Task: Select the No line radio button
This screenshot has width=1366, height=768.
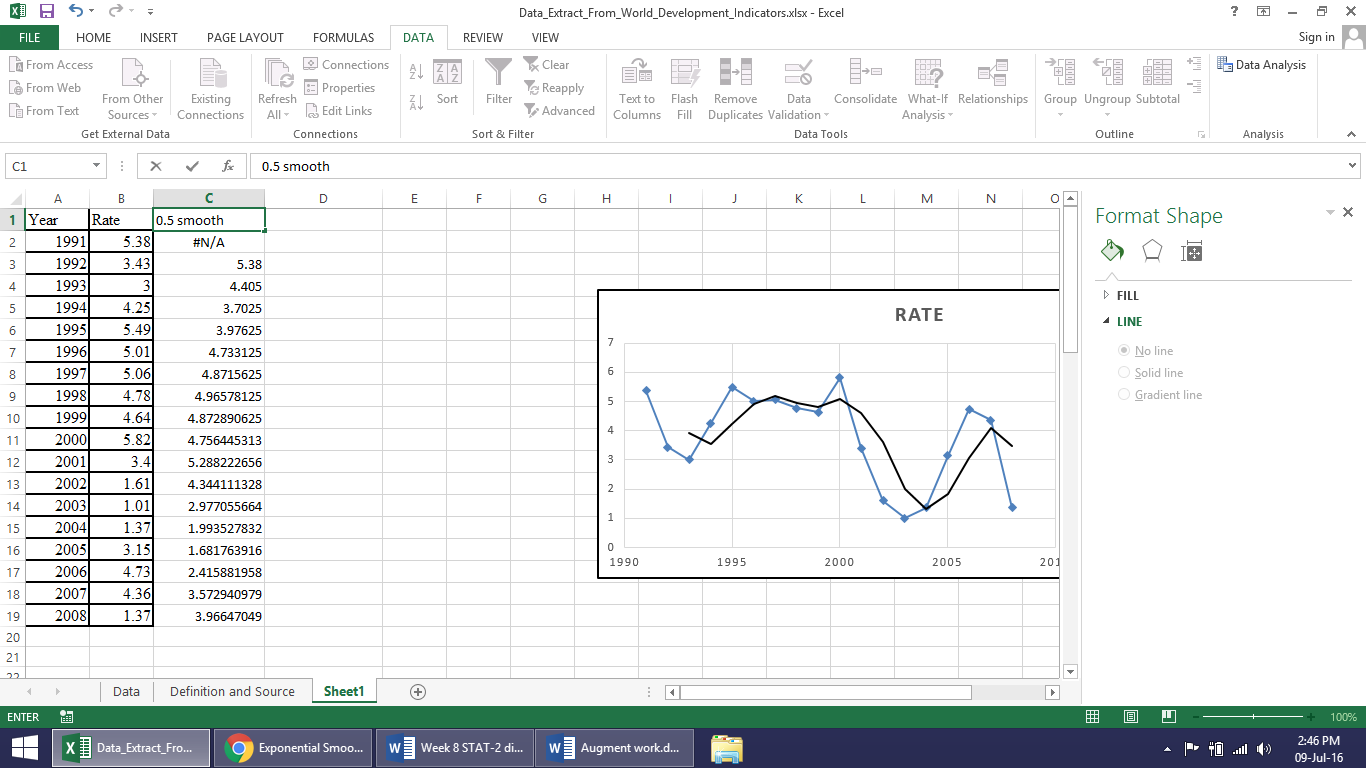Action: (1124, 351)
